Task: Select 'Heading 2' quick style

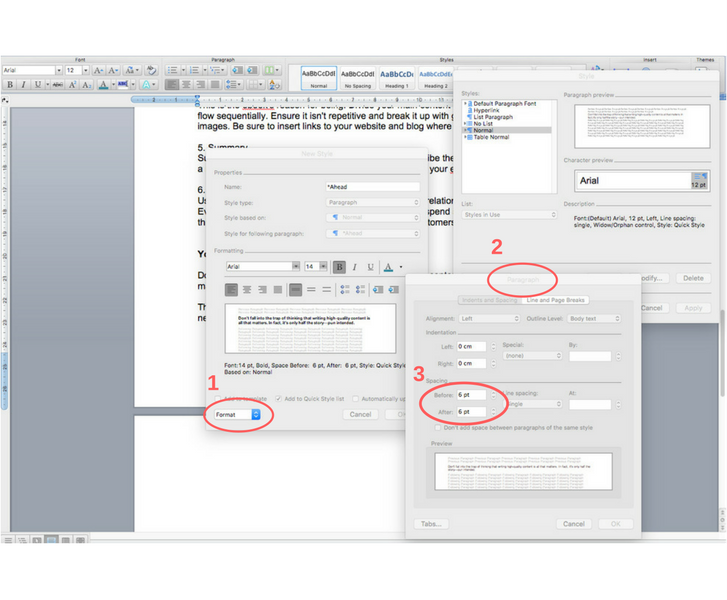Action: coord(436,78)
